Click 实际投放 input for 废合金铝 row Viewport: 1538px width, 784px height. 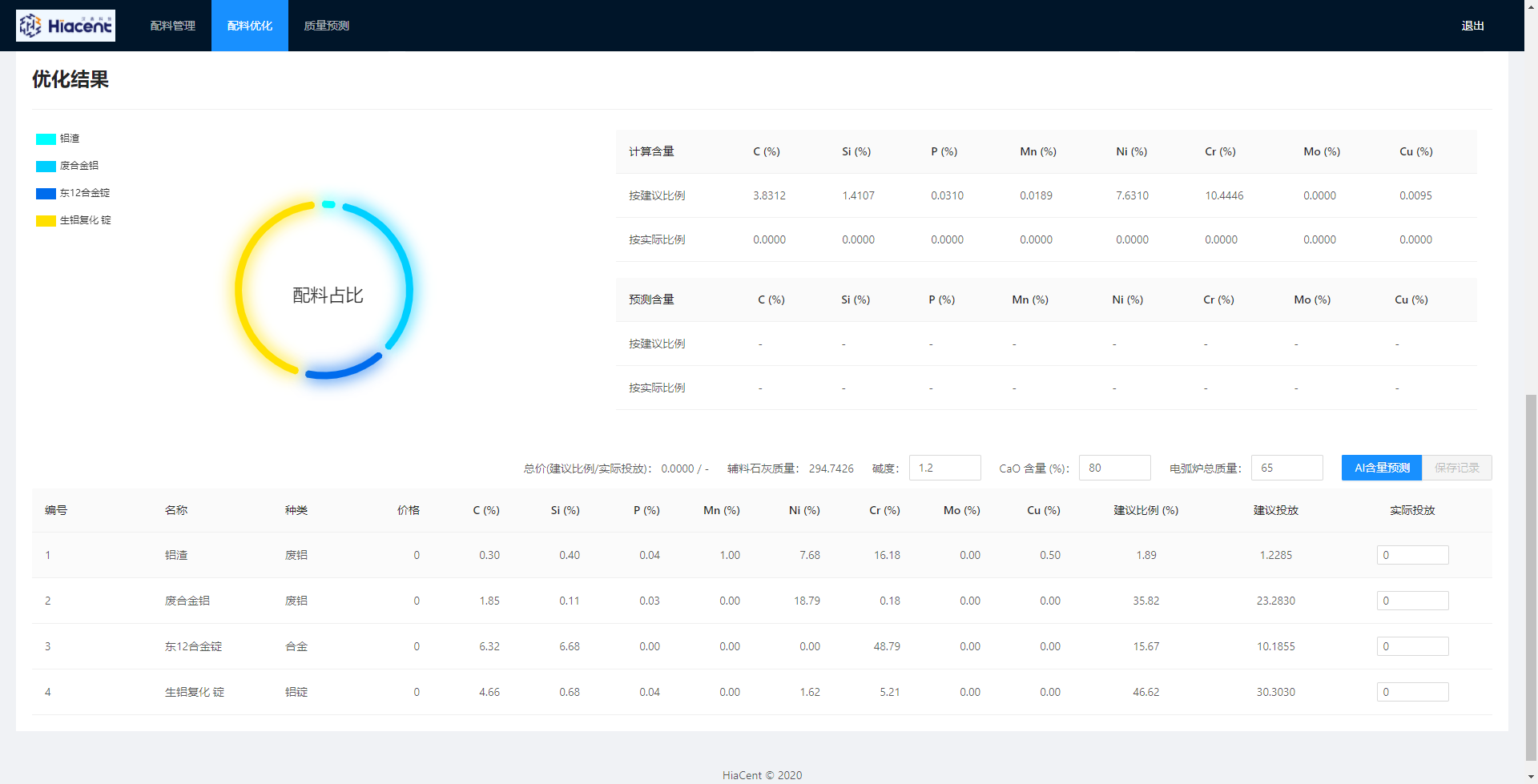tap(1412, 601)
